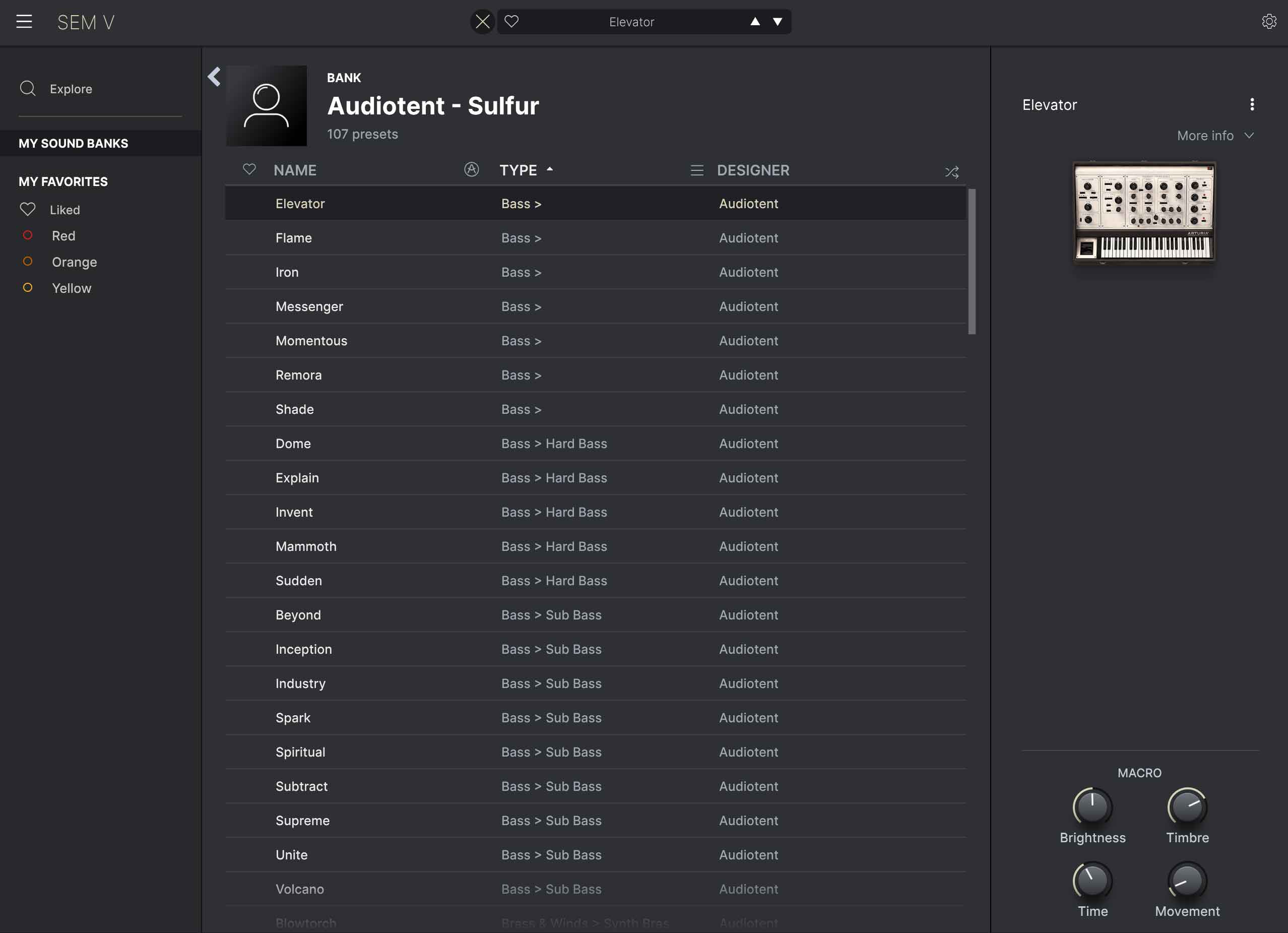
Task: Toggle the Red favorites color tag
Action: click(x=27, y=236)
